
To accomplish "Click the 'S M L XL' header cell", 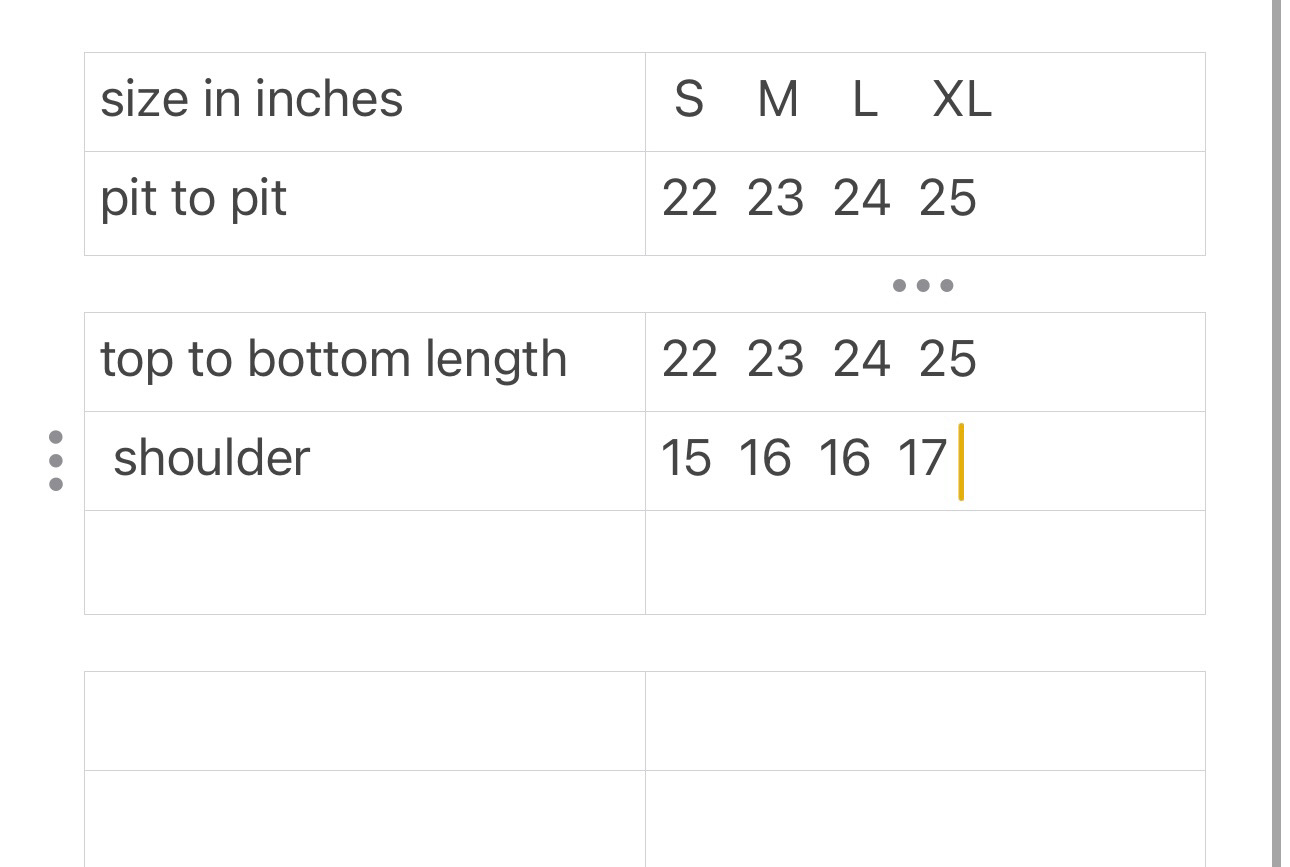I will point(924,102).
